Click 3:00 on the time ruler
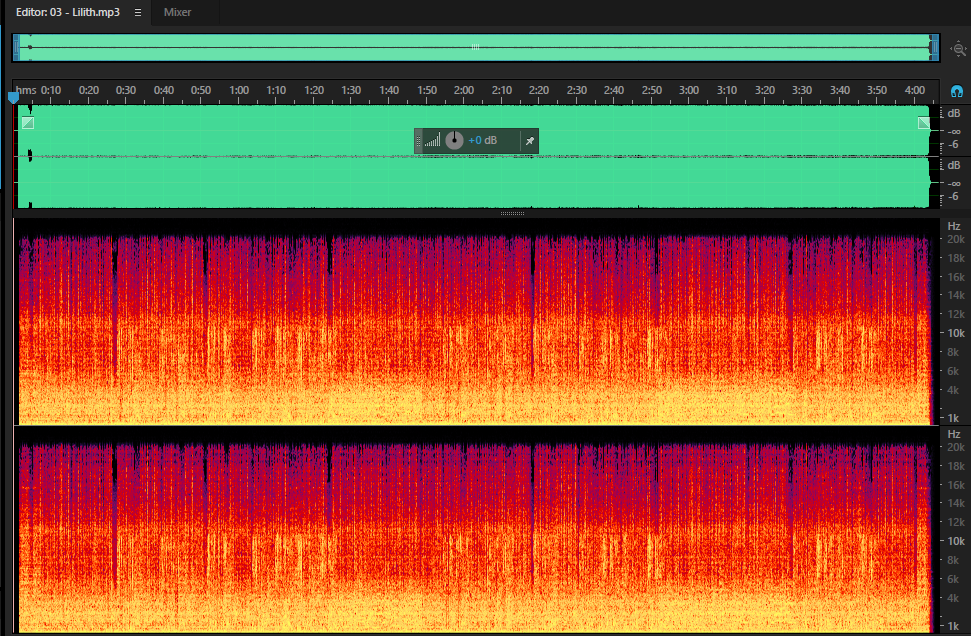Viewport: 971px width, 636px height. click(689, 90)
